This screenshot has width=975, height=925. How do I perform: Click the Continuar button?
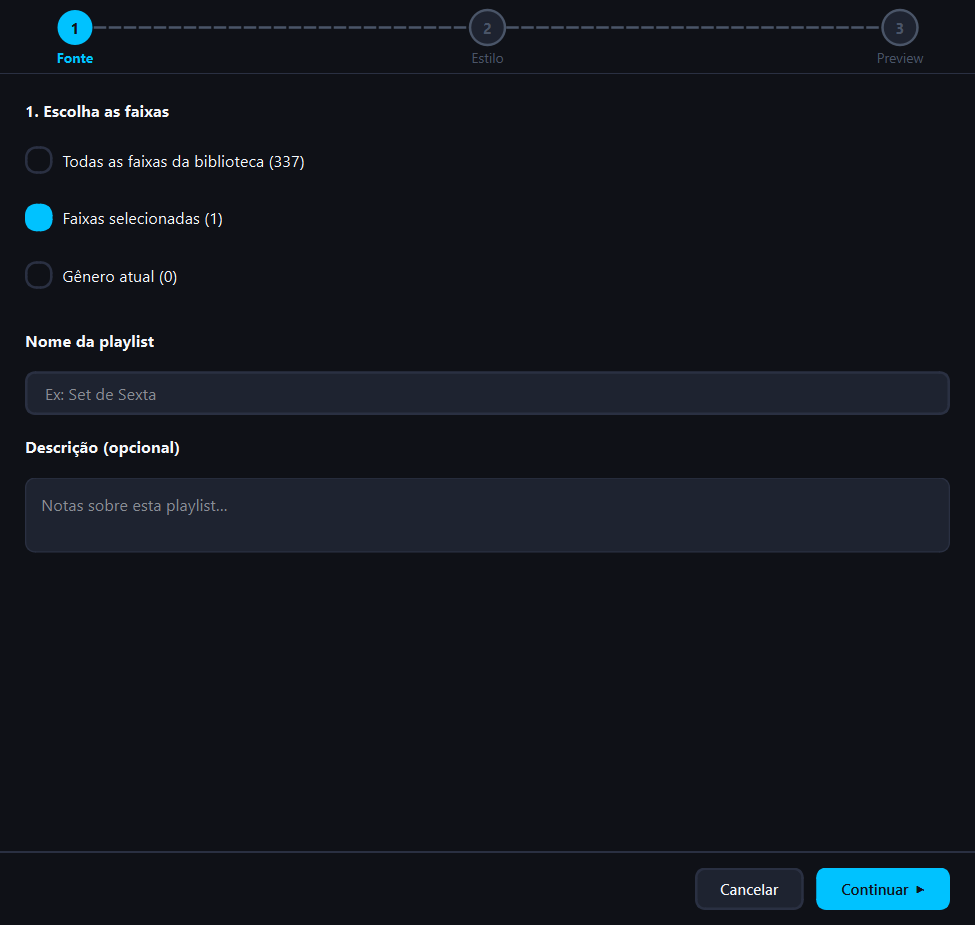click(x=882, y=889)
